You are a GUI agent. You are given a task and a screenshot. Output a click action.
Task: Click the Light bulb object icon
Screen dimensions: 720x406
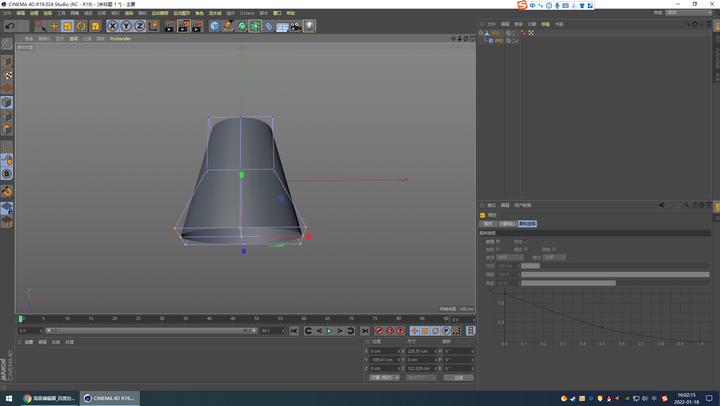pos(309,26)
